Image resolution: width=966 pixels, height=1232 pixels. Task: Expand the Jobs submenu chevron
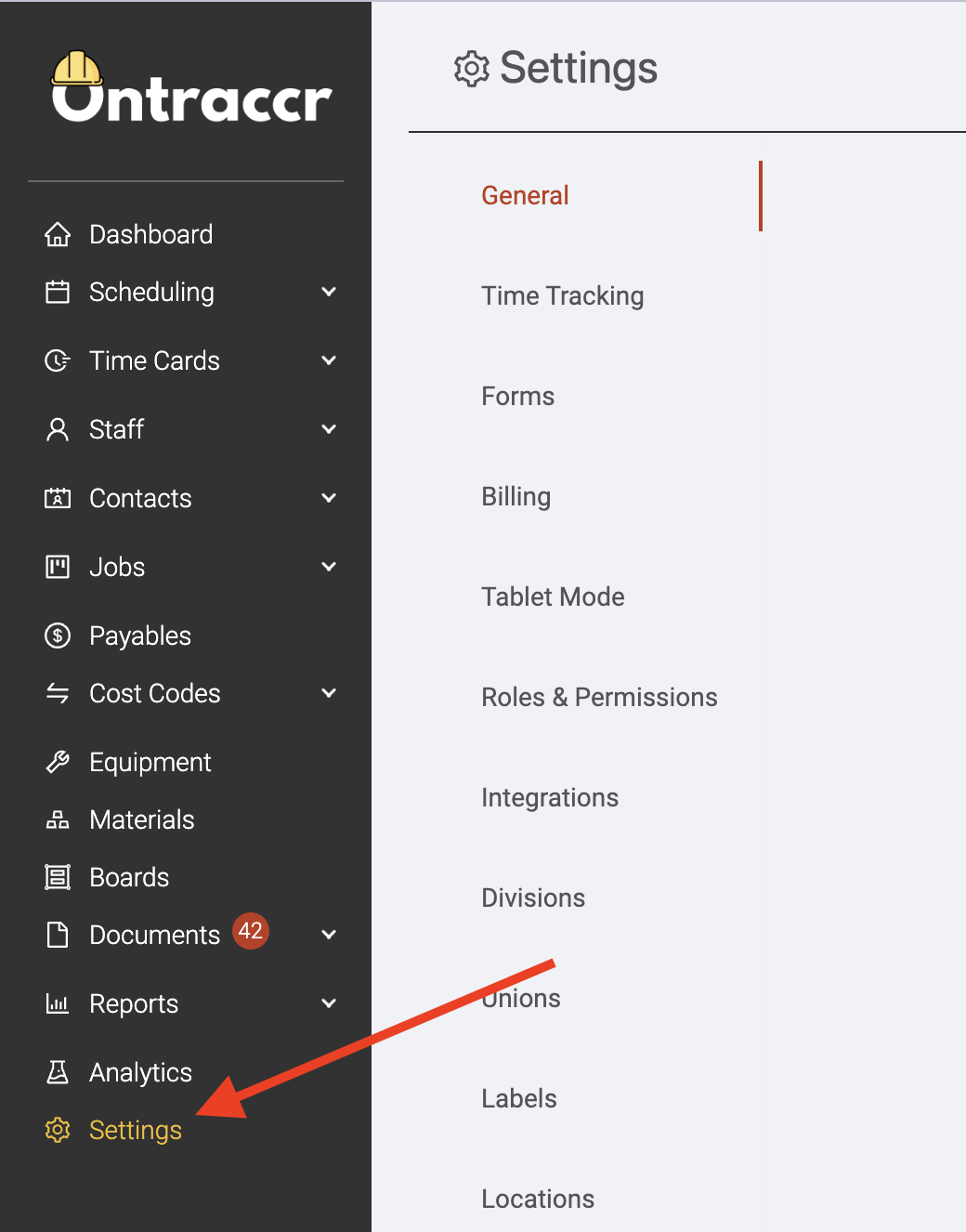329,567
